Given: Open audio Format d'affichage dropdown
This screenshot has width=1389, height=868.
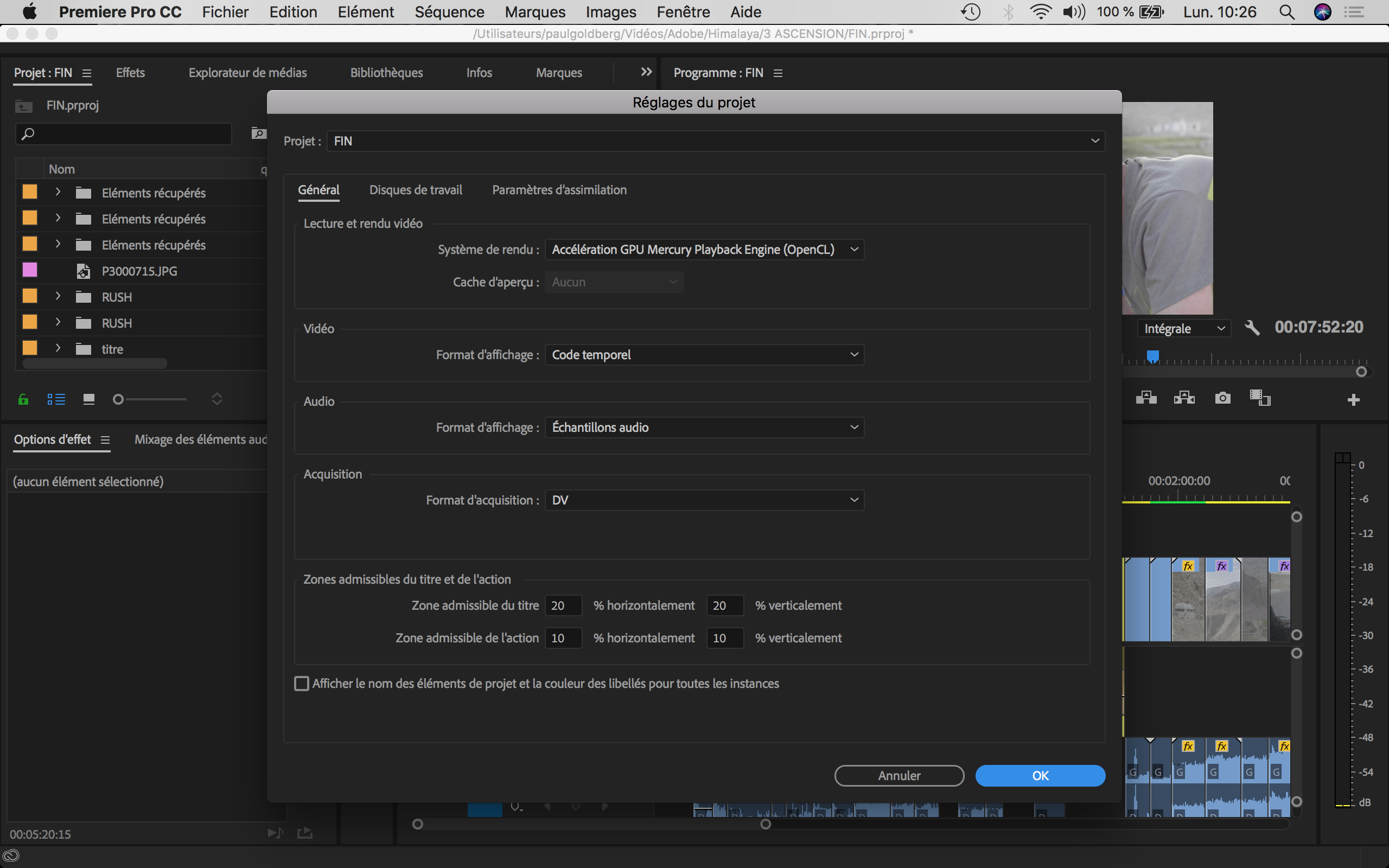Looking at the screenshot, I should [x=704, y=427].
